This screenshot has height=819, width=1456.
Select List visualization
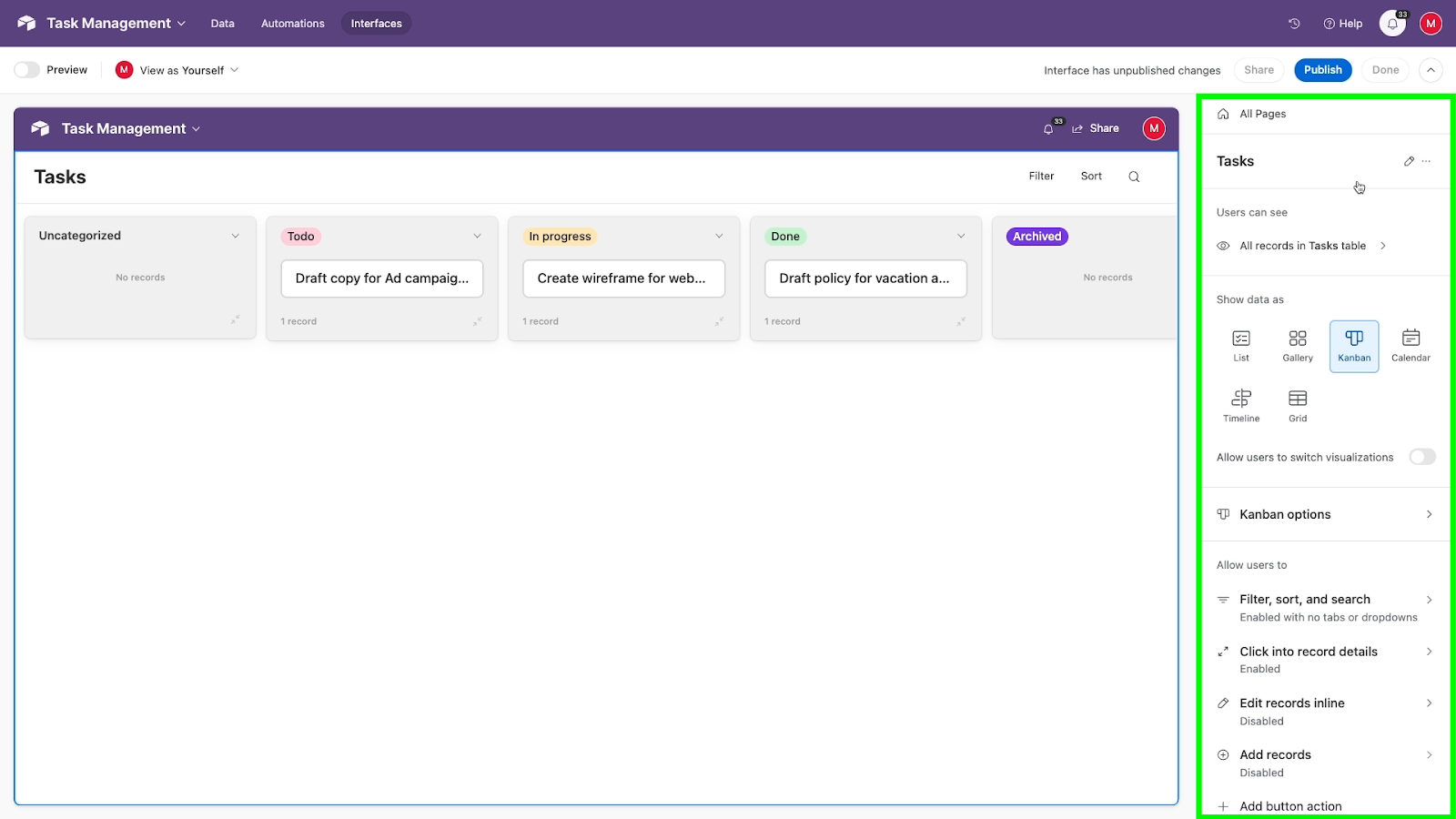pyautogui.click(x=1241, y=346)
